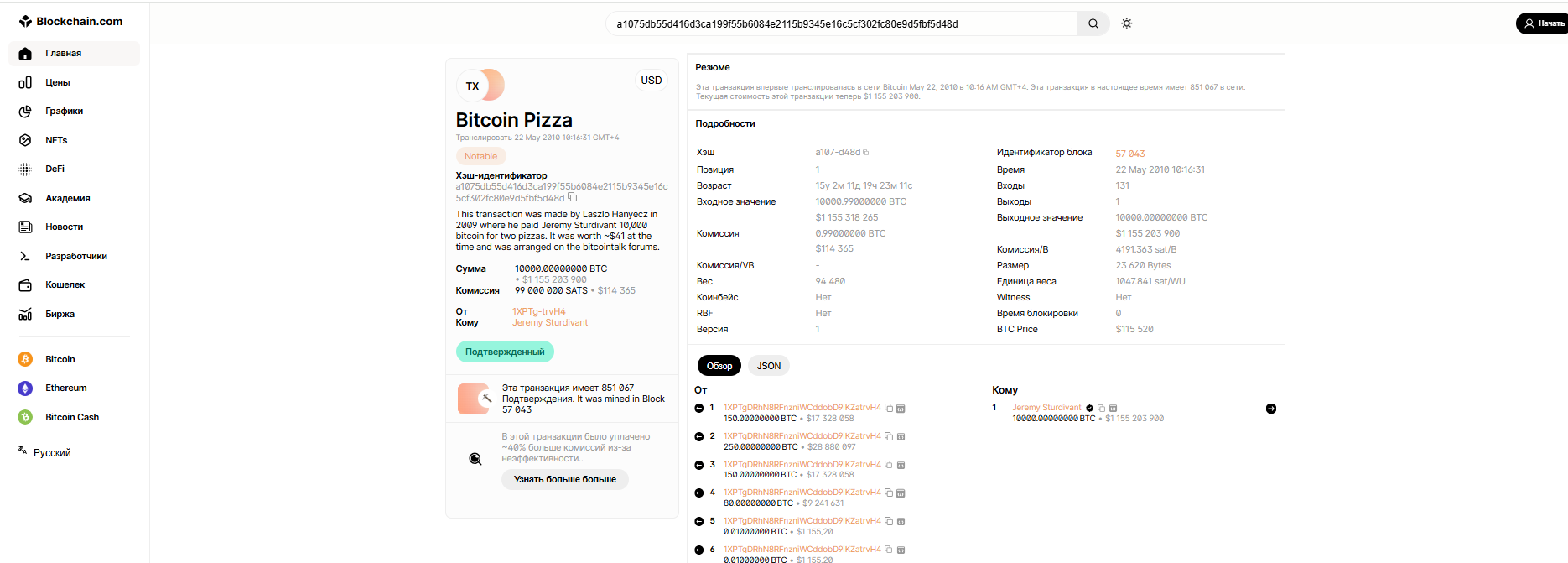The height and width of the screenshot is (563, 1568).
Task: Copy the transaction hash ID
Action: pyautogui.click(x=573, y=198)
